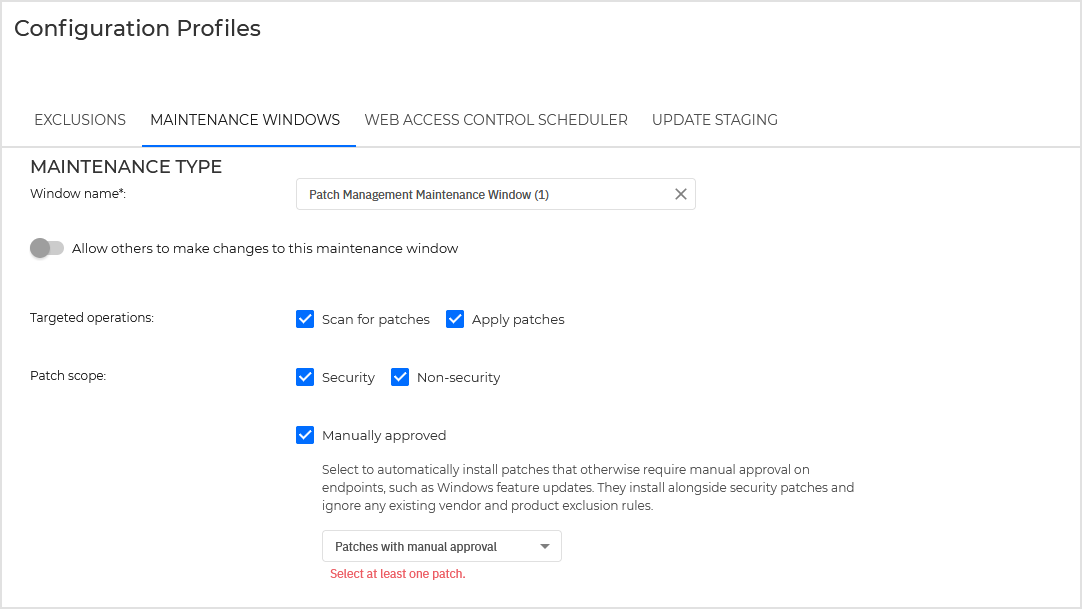Select the Update Staging tab
1082x609 pixels.
coord(714,119)
